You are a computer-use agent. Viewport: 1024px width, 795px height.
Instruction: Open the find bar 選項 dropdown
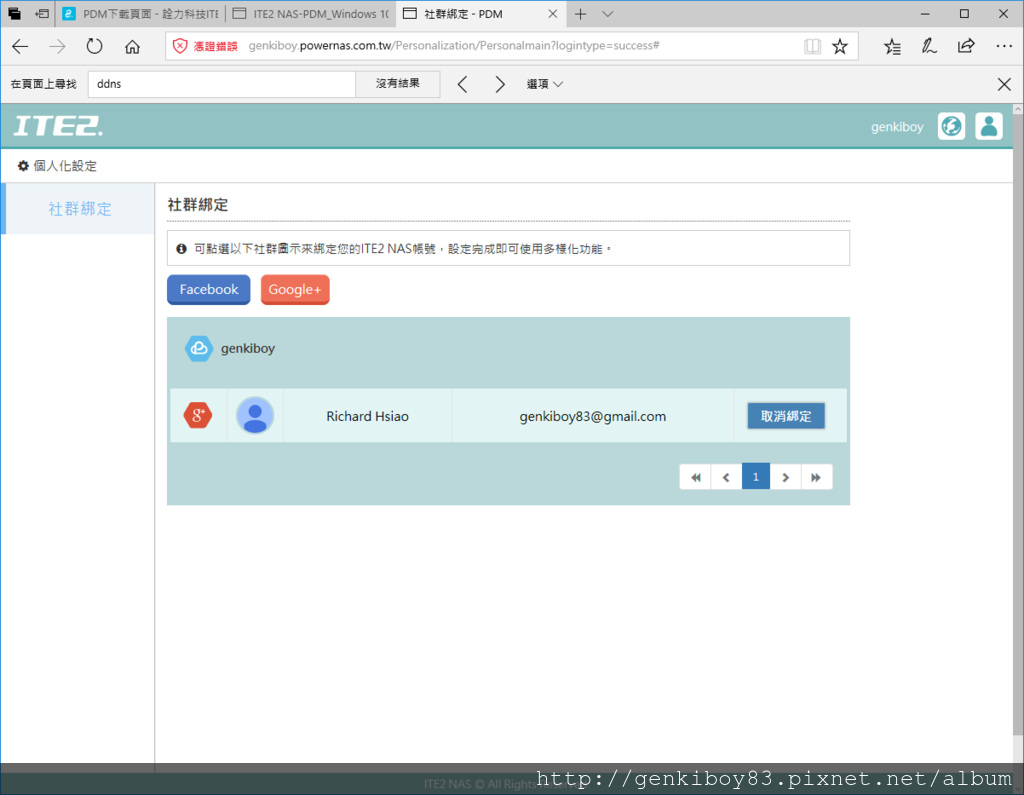point(545,84)
